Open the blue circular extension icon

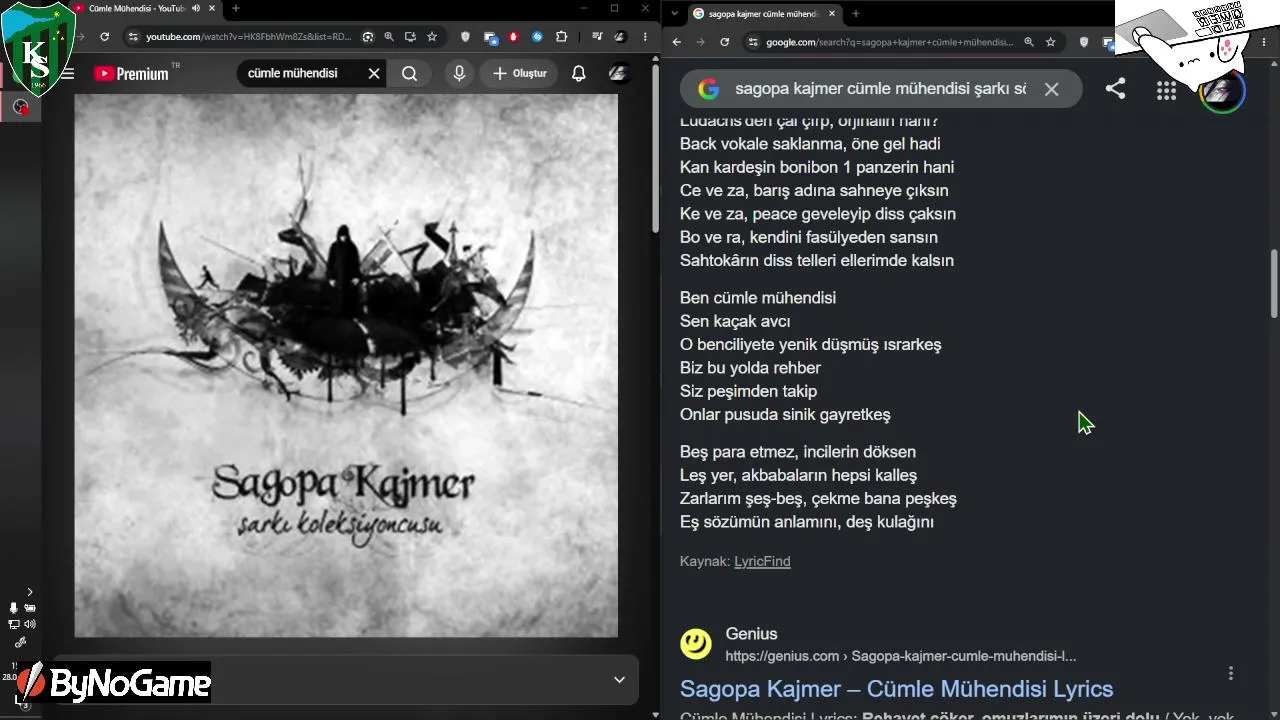click(x=537, y=37)
